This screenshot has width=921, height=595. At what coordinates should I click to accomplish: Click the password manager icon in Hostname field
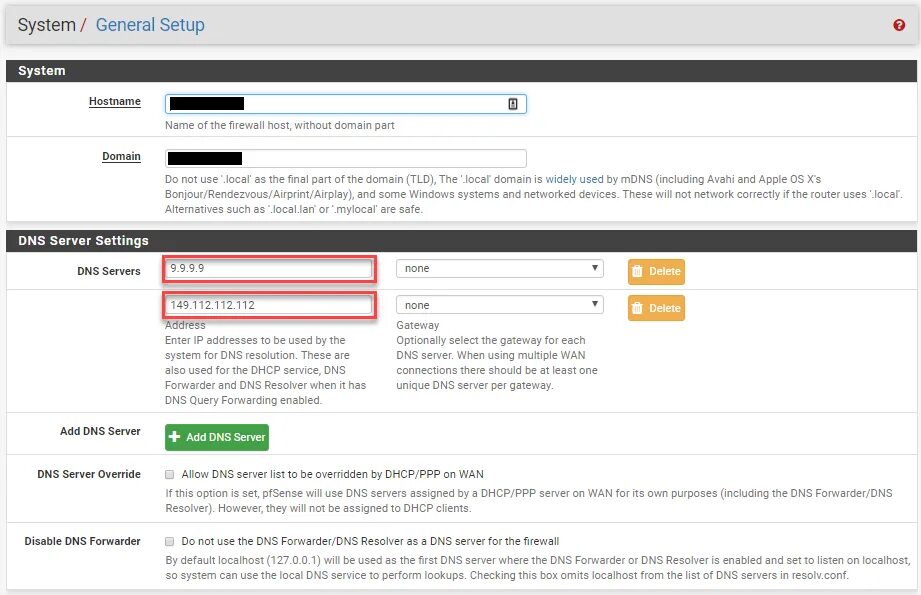pyautogui.click(x=513, y=104)
